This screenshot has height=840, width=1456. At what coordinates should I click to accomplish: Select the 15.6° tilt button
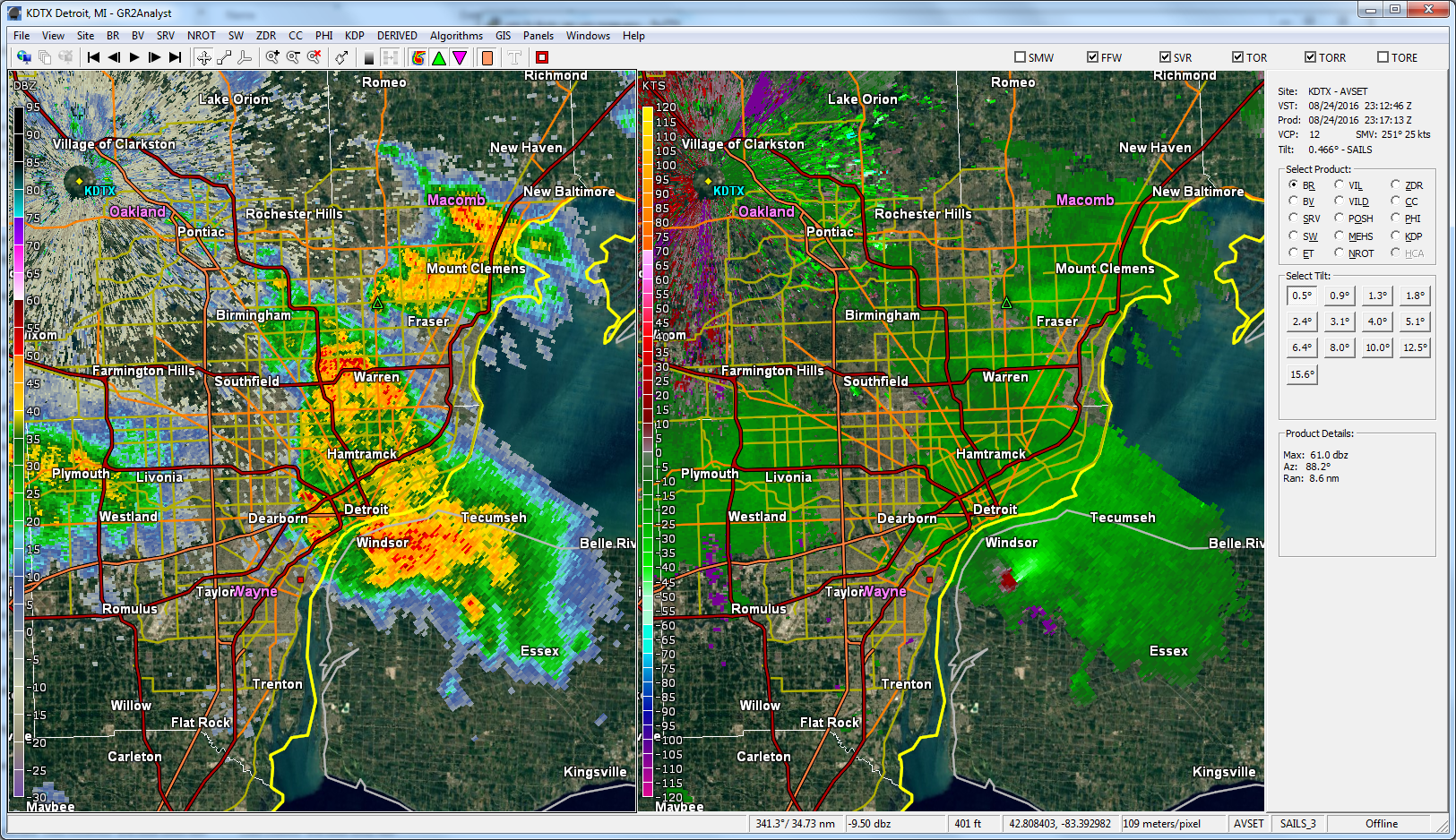click(1302, 374)
